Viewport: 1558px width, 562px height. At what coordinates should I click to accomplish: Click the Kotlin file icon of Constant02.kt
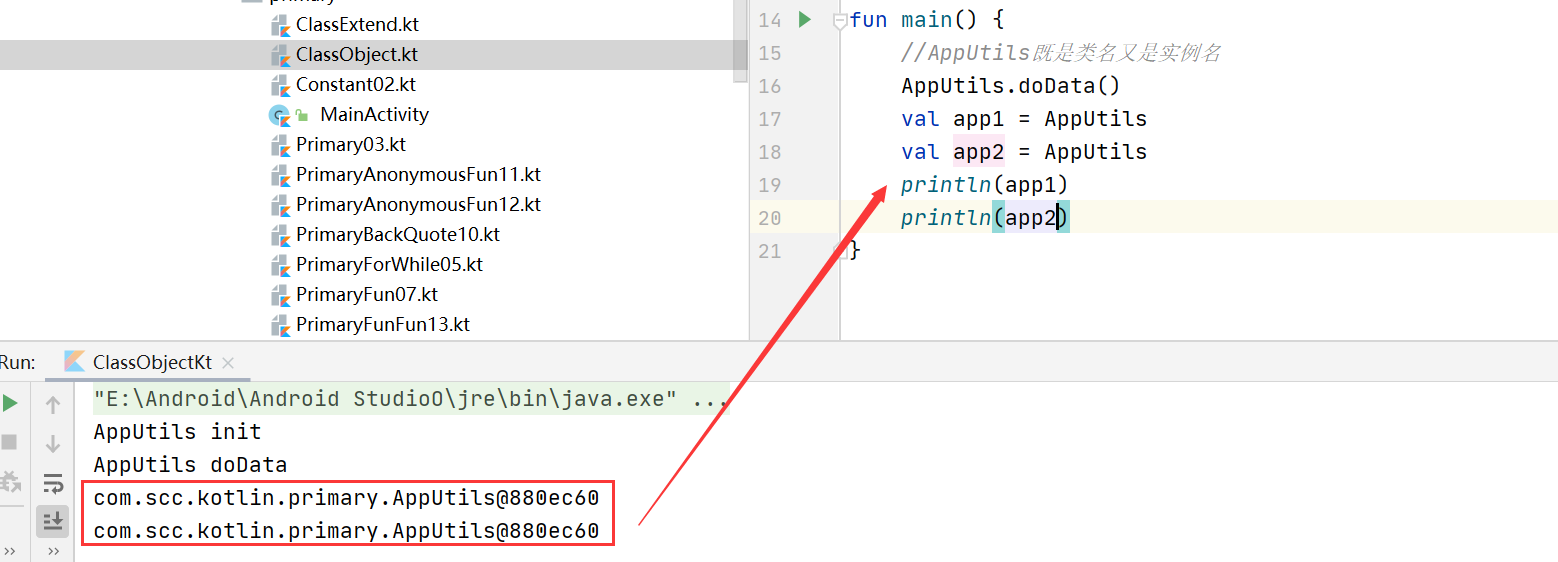pyautogui.click(x=280, y=85)
